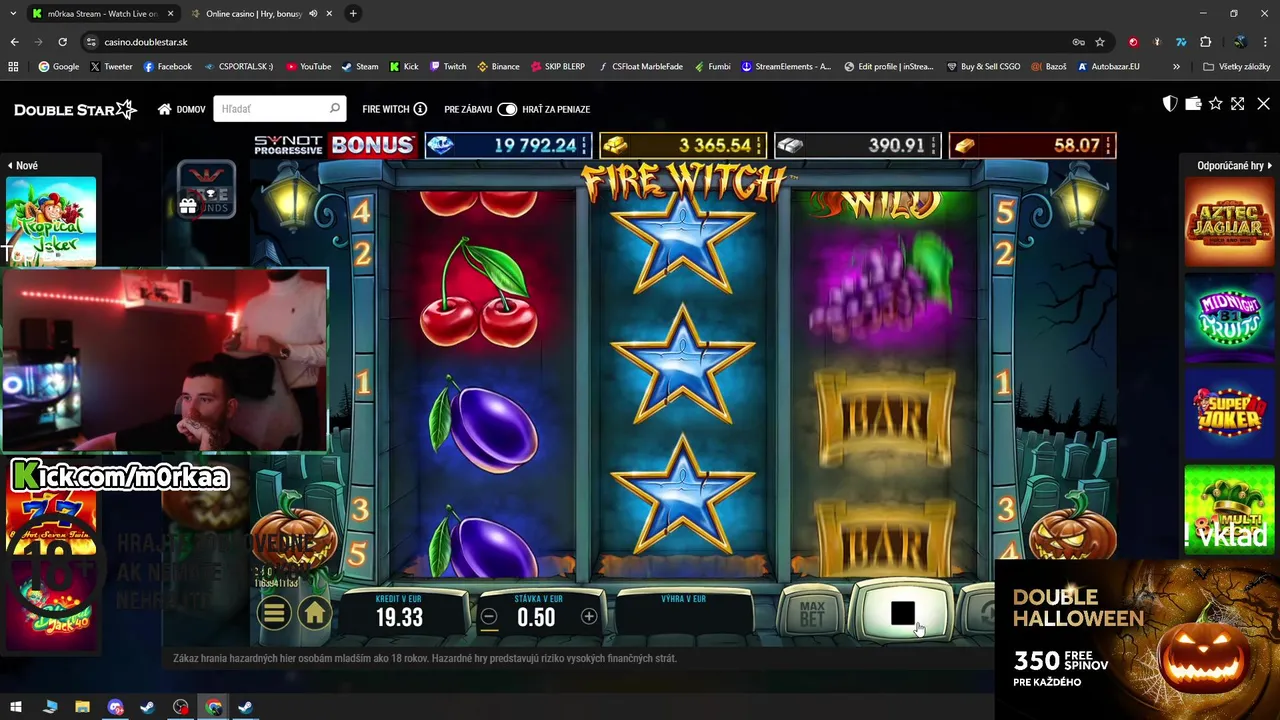Click the bronze jackpot 58.07
Image resolution: width=1280 pixels, height=720 pixels.
pyautogui.click(x=1032, y=146)
